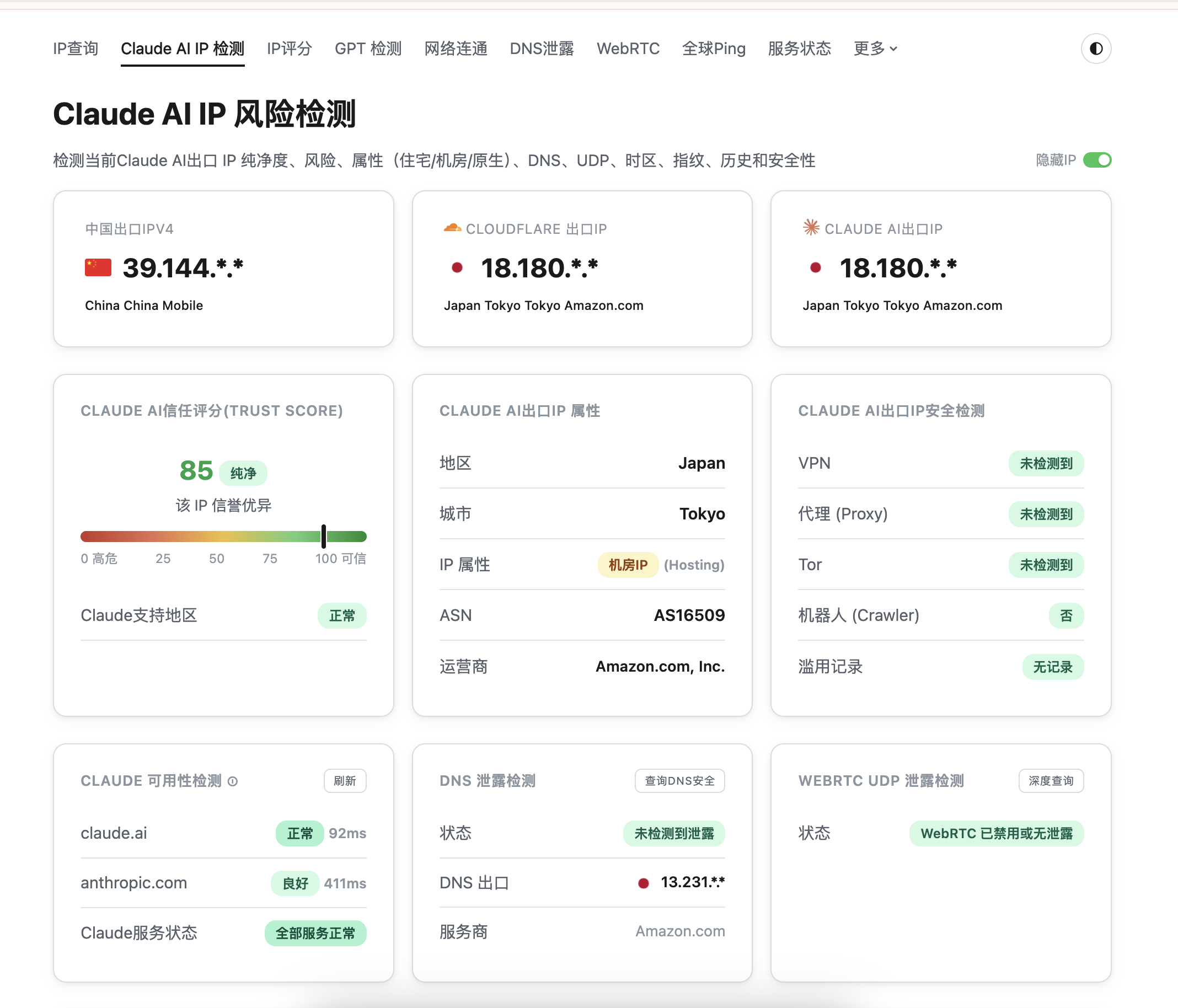Click the 机房IP badge
Screen dimensions: 1178x1008
coord(628,565)
